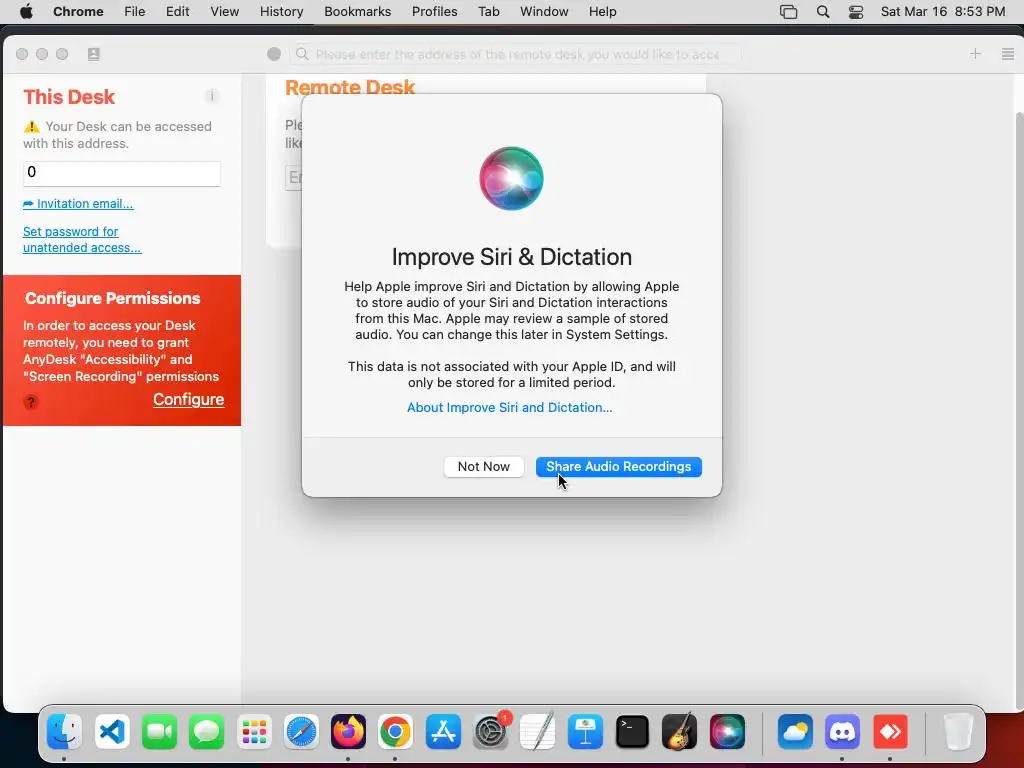Open the Window menu
The width and height of the screenshot is (1024, 768).
(544, 12)
